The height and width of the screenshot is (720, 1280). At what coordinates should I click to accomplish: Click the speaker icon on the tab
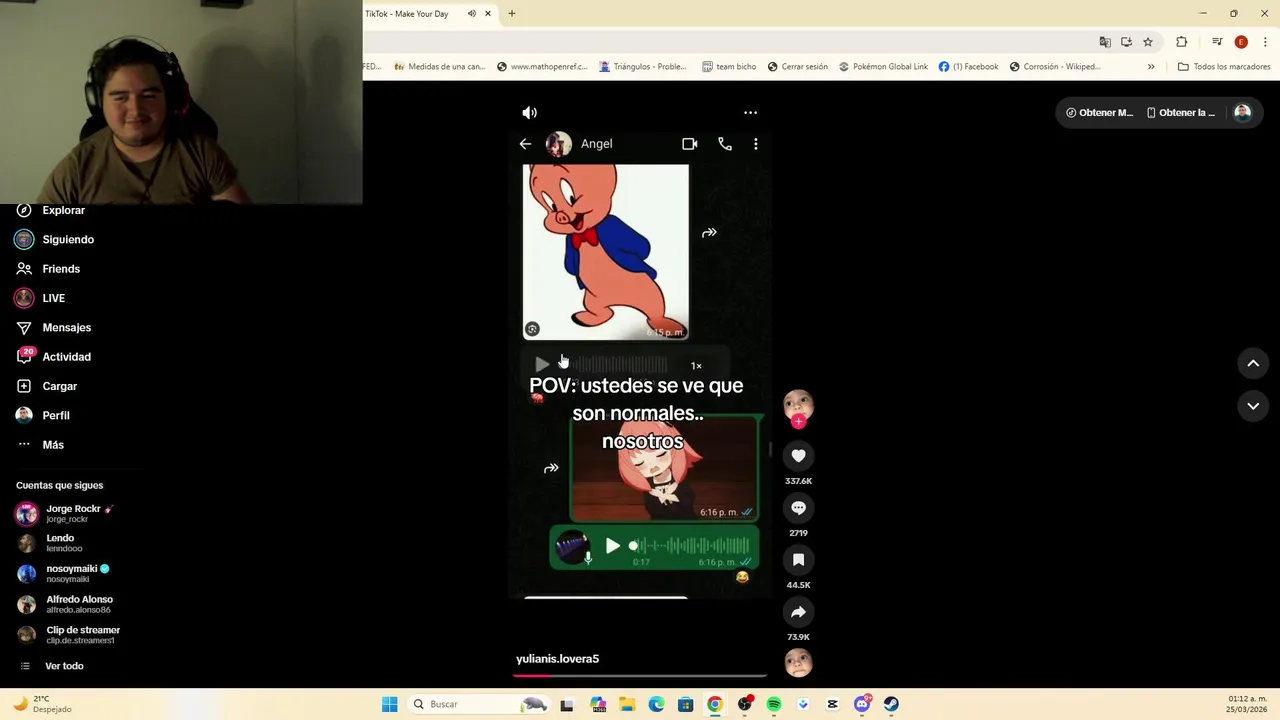coord(472,14)
